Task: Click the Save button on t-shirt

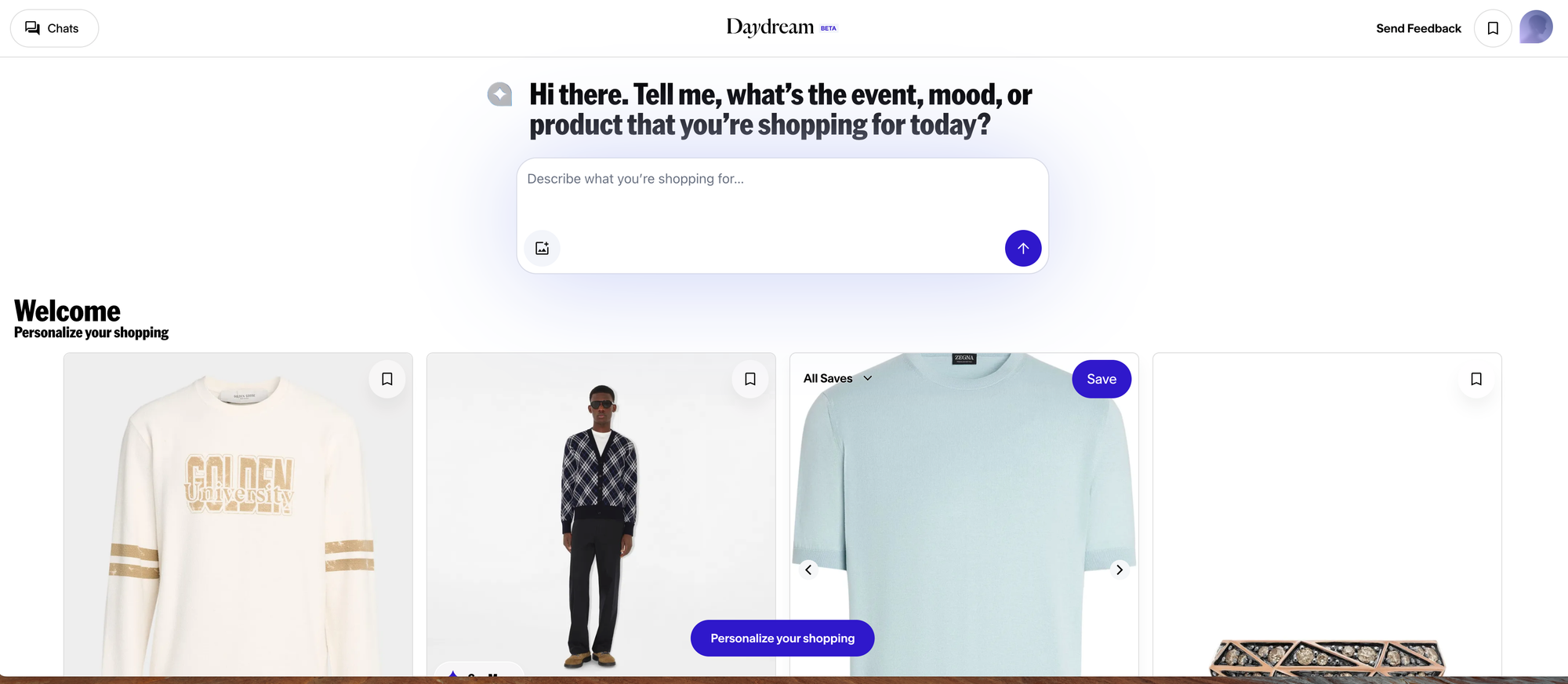Action: click(x=1102, y=379)
